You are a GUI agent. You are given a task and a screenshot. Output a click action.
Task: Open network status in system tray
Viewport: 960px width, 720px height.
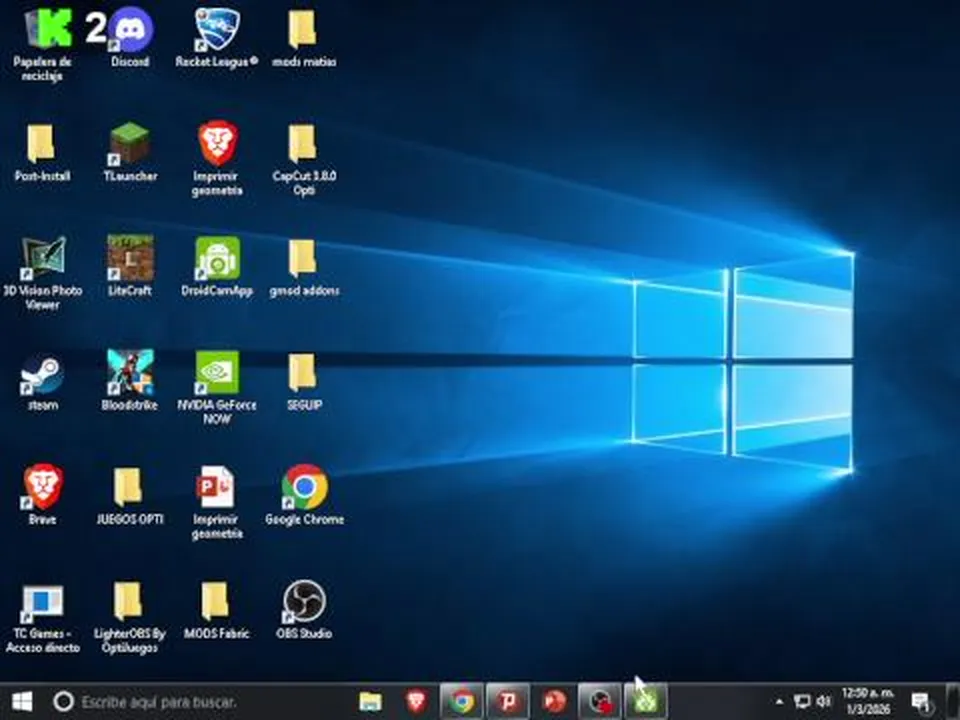coord(802,702)
